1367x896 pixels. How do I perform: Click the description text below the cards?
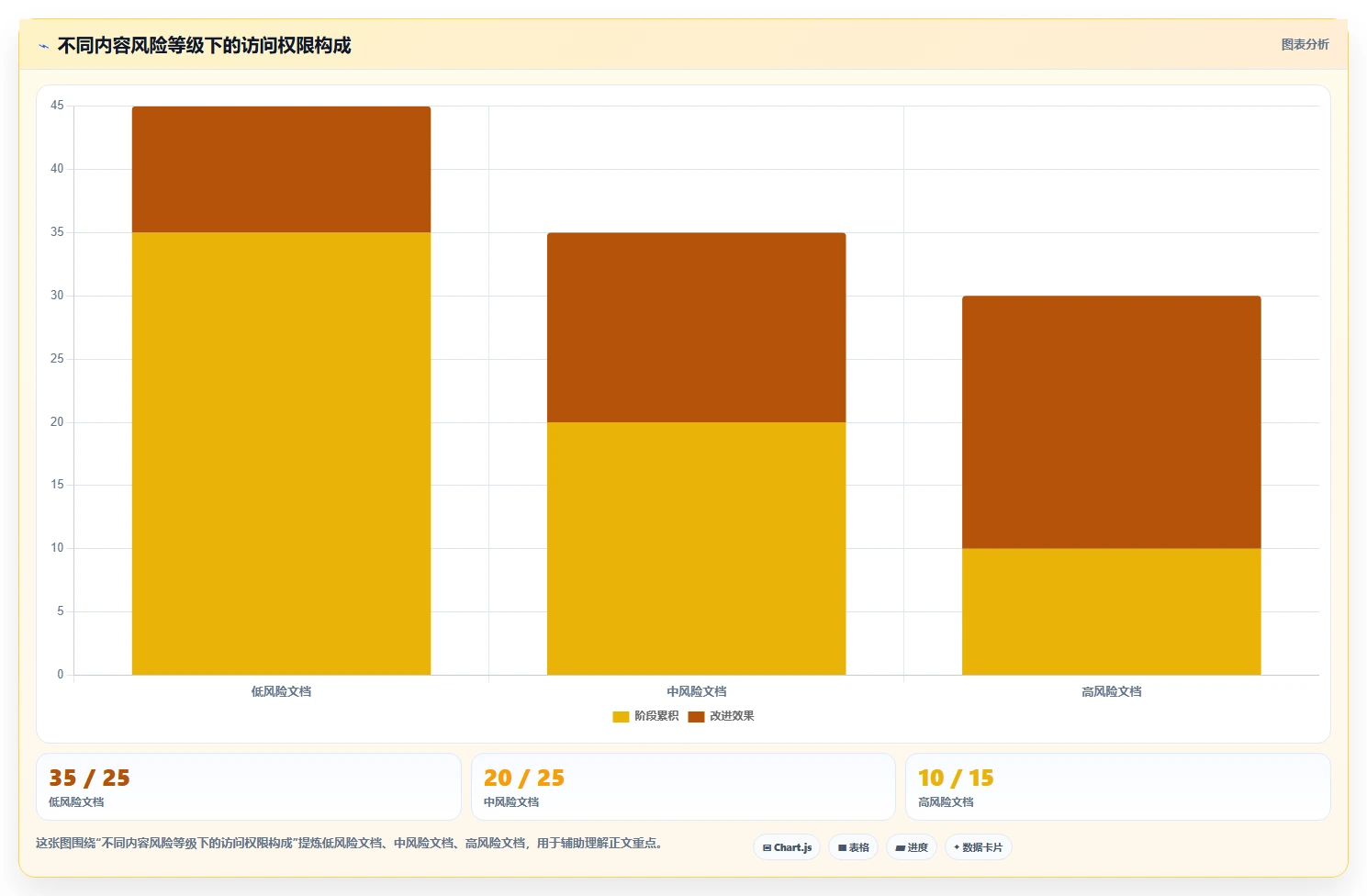349,843
